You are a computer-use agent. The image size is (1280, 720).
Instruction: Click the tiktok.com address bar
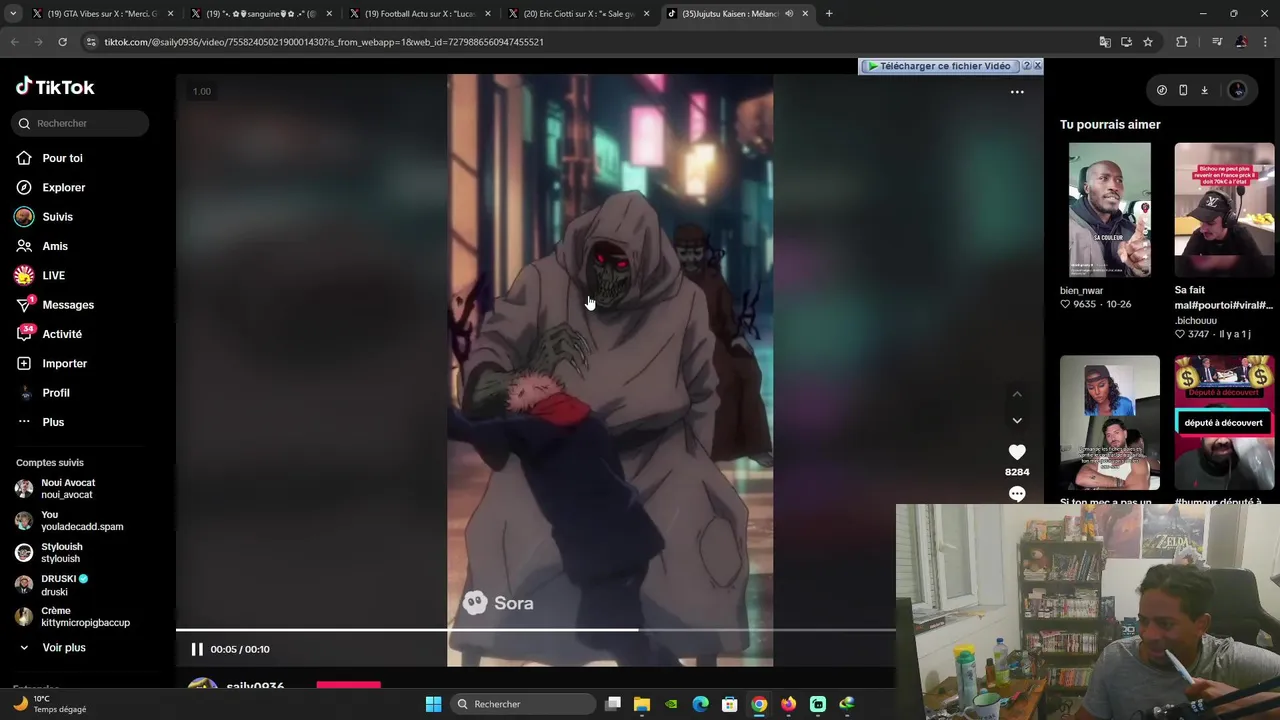tap(590, 42)
